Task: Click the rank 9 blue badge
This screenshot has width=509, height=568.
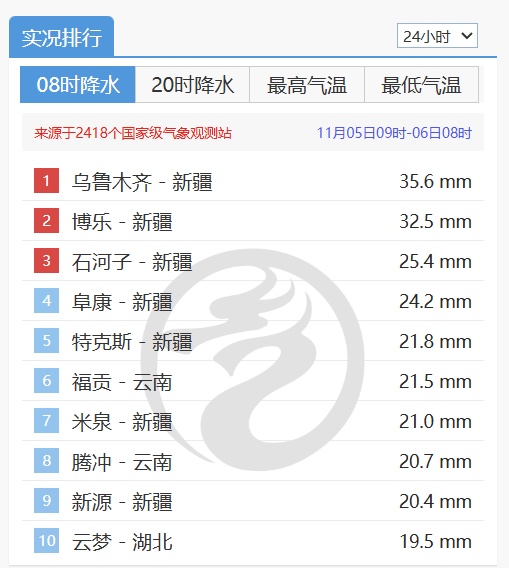Action: coord(46,501)
